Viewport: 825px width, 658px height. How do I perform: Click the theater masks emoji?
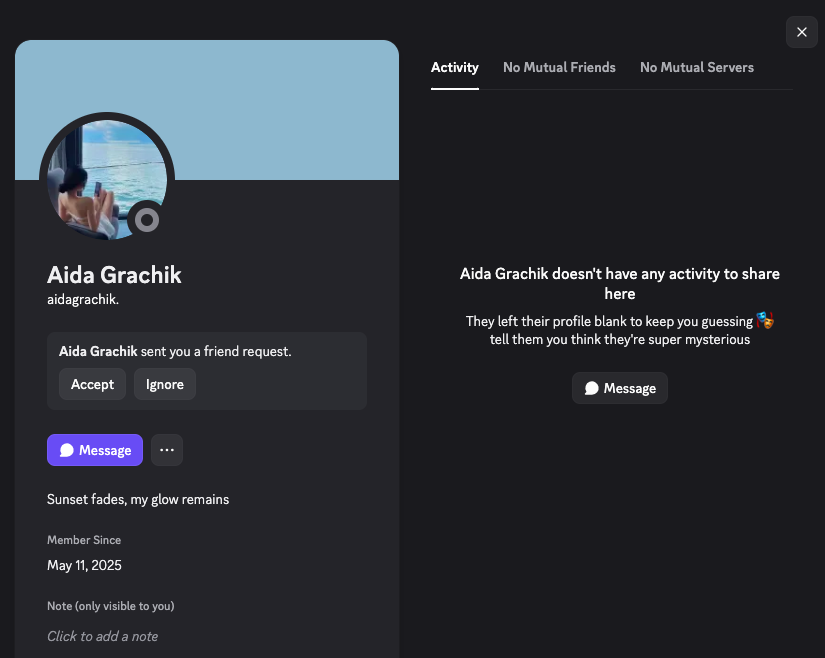click(765, 320)
